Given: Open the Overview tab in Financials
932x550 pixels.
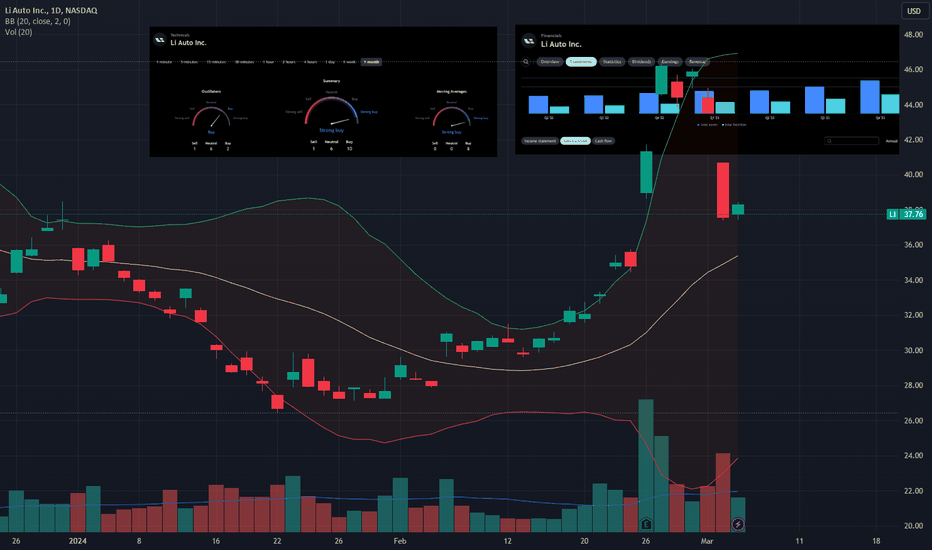Looking at the screenshot, I should pyautogui.click(x=550, y=62).
